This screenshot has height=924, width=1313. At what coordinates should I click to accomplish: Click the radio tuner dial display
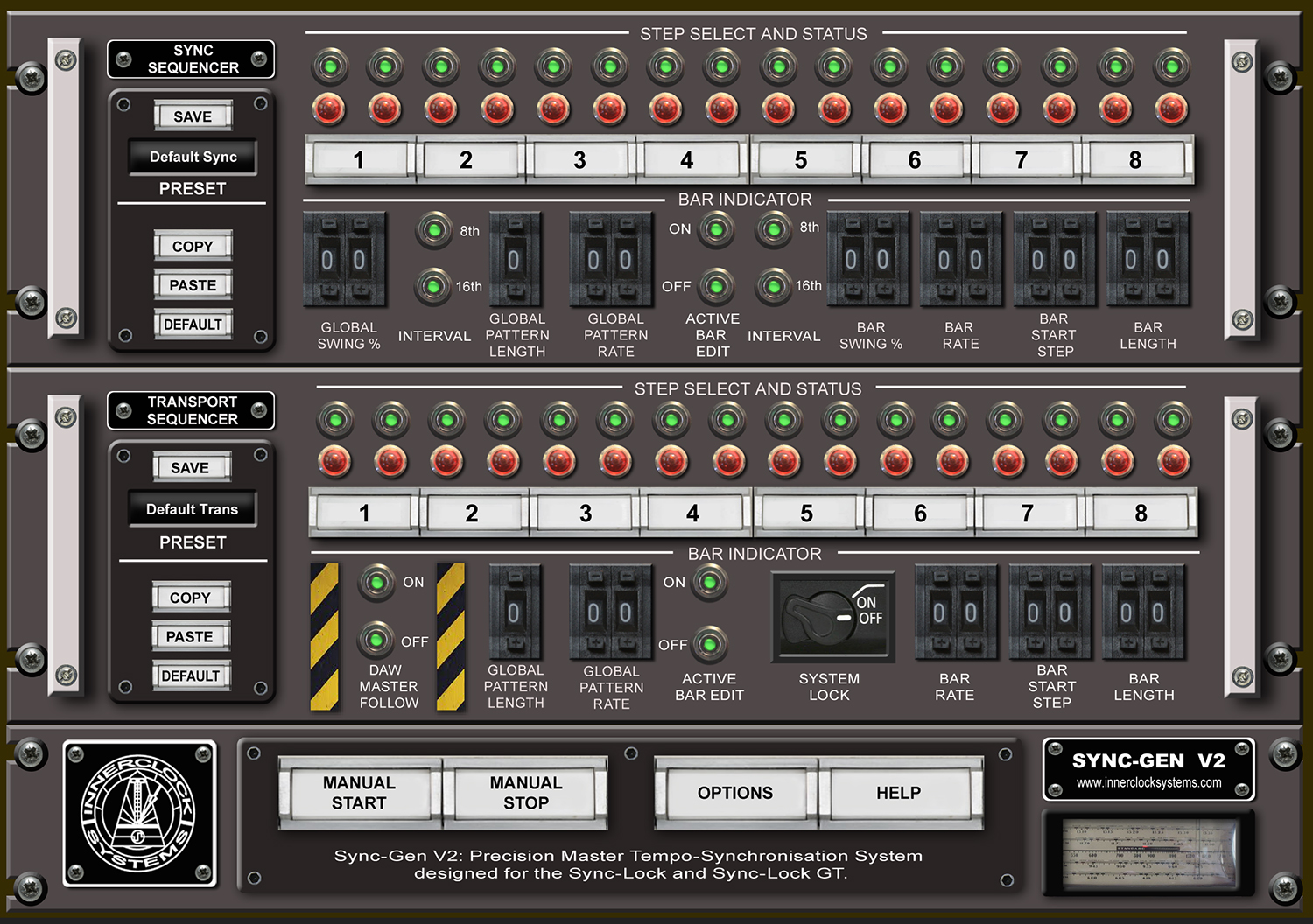click(x=1148, y=851)
